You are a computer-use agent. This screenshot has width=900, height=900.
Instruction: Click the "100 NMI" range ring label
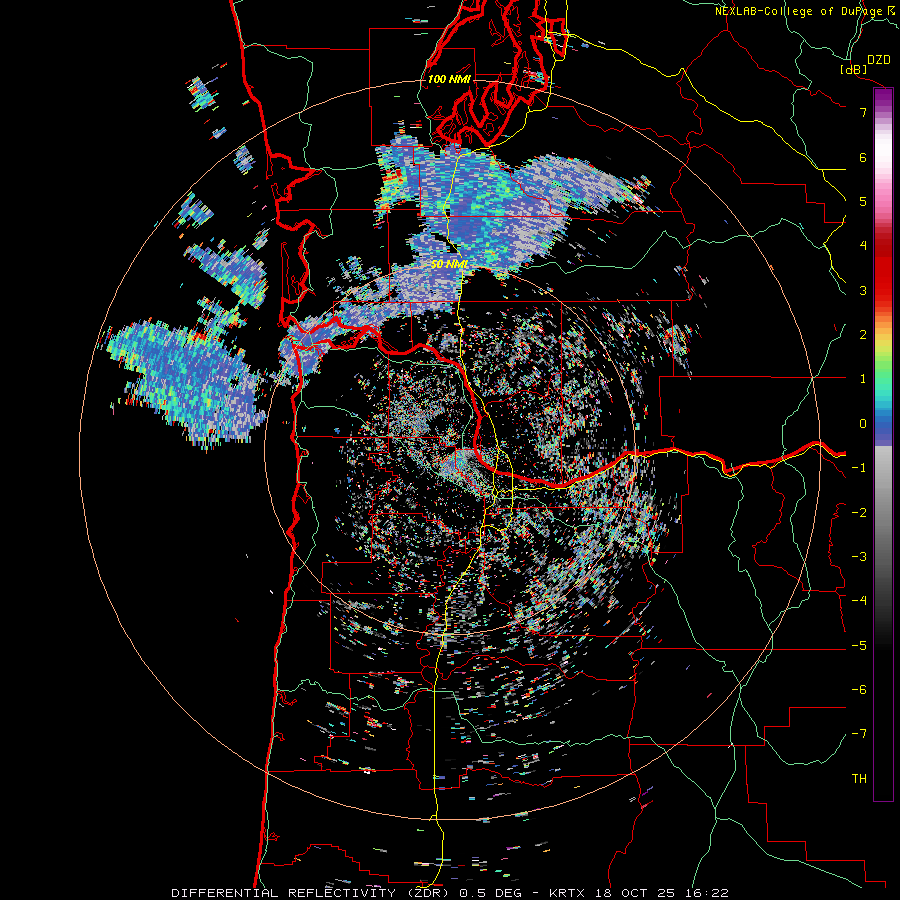click(x=449, y=79)
